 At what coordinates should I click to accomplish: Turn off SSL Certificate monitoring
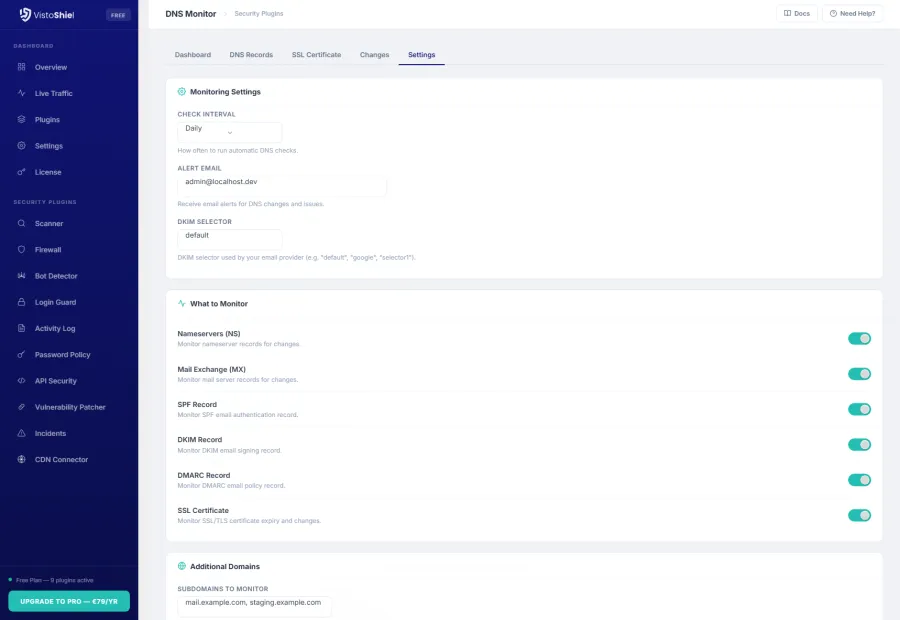(860, 515)
